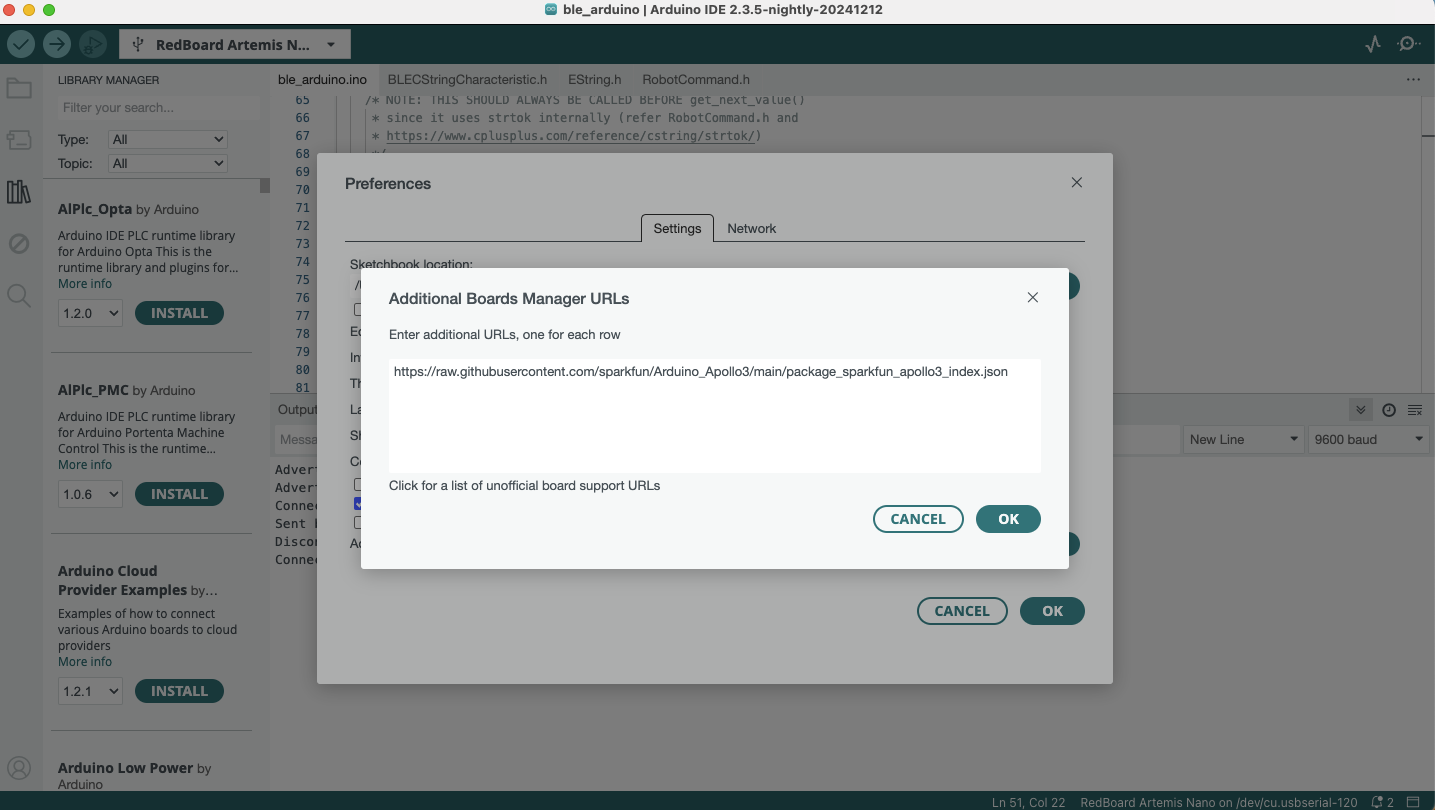The width and height of the screenshot is (1435, 810).
Task: Focus the library Filter your search field
Action: (157, 107)
